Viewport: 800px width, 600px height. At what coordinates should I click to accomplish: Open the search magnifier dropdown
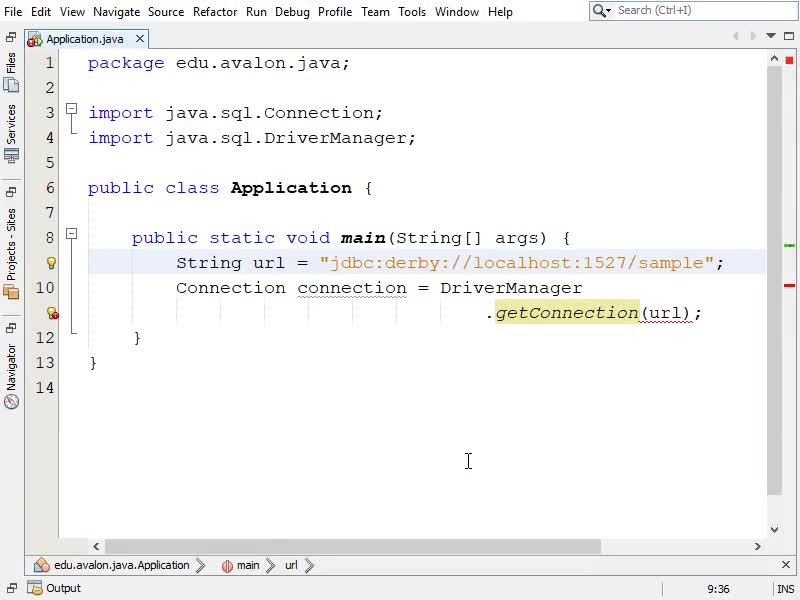click(x=602, y=10)
